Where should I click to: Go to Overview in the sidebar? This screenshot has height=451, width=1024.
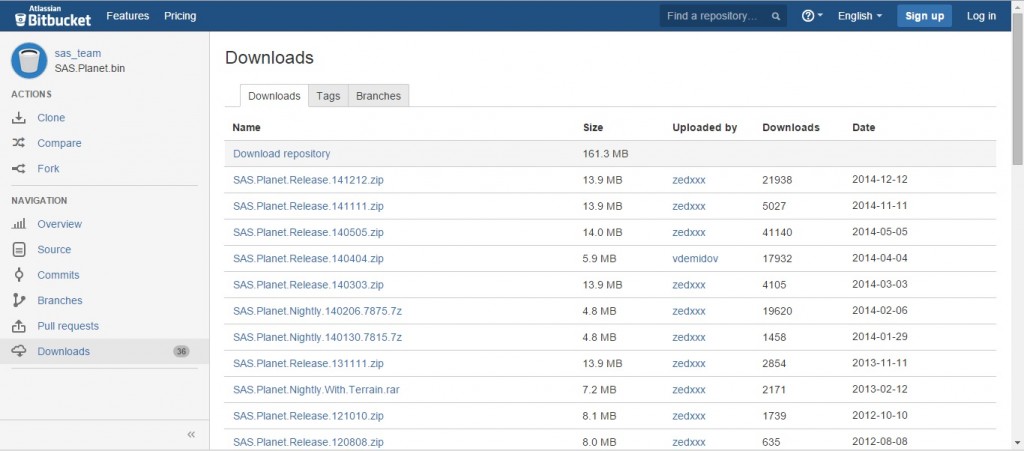pos(59,224)
